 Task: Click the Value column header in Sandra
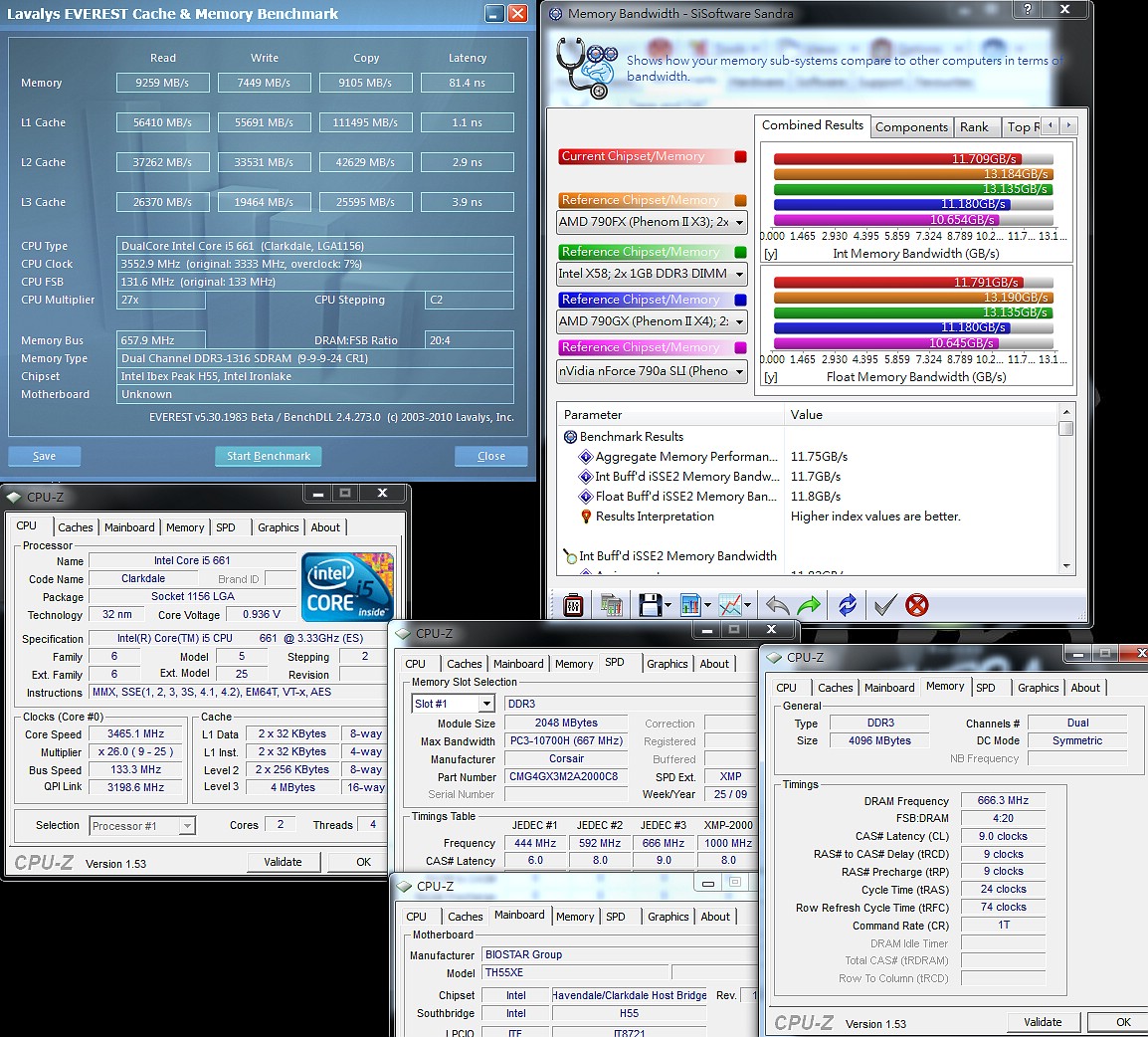(921, 415)
